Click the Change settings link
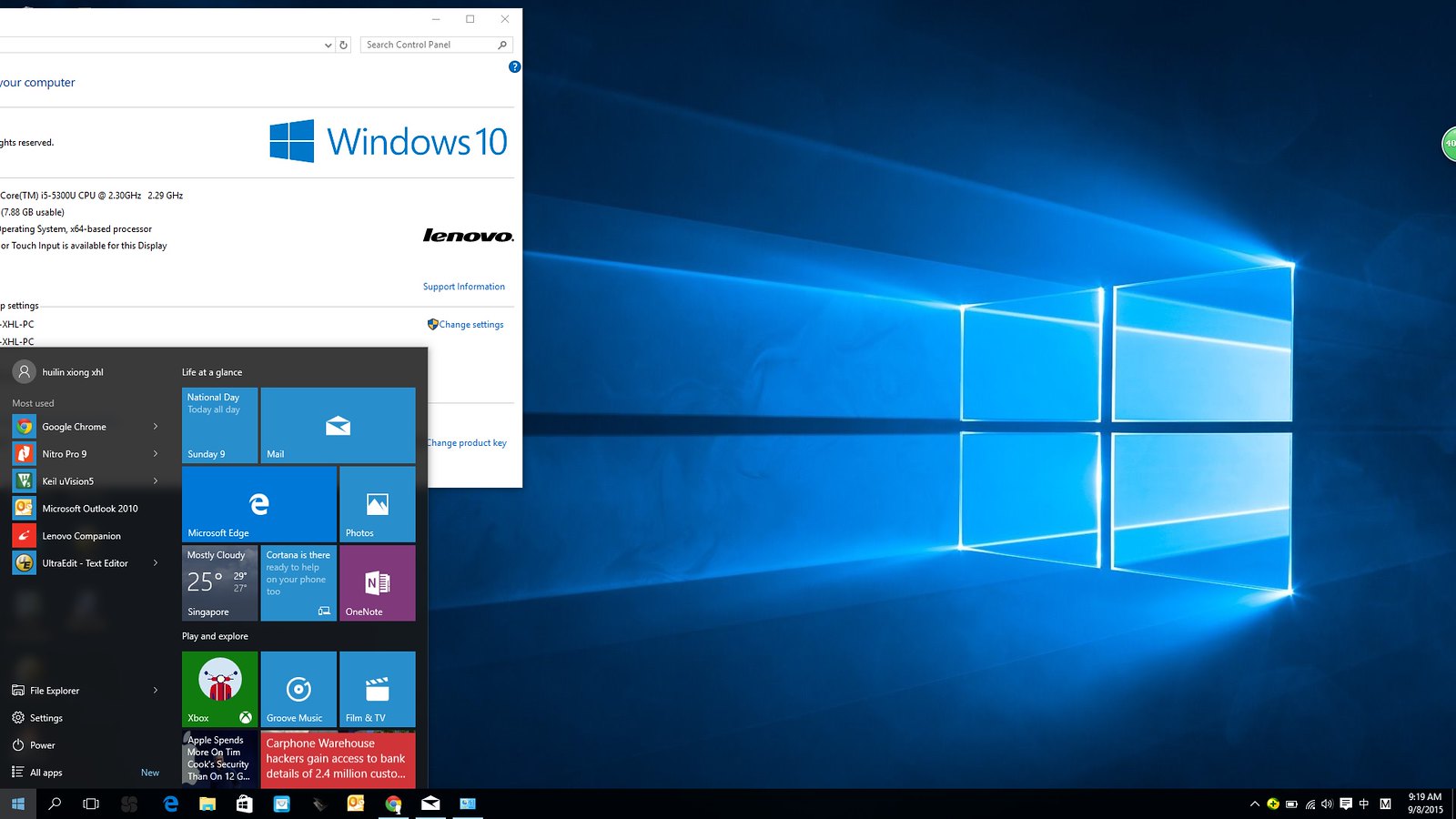Viewport: 1456px width, 819px height. coord(470,325)
